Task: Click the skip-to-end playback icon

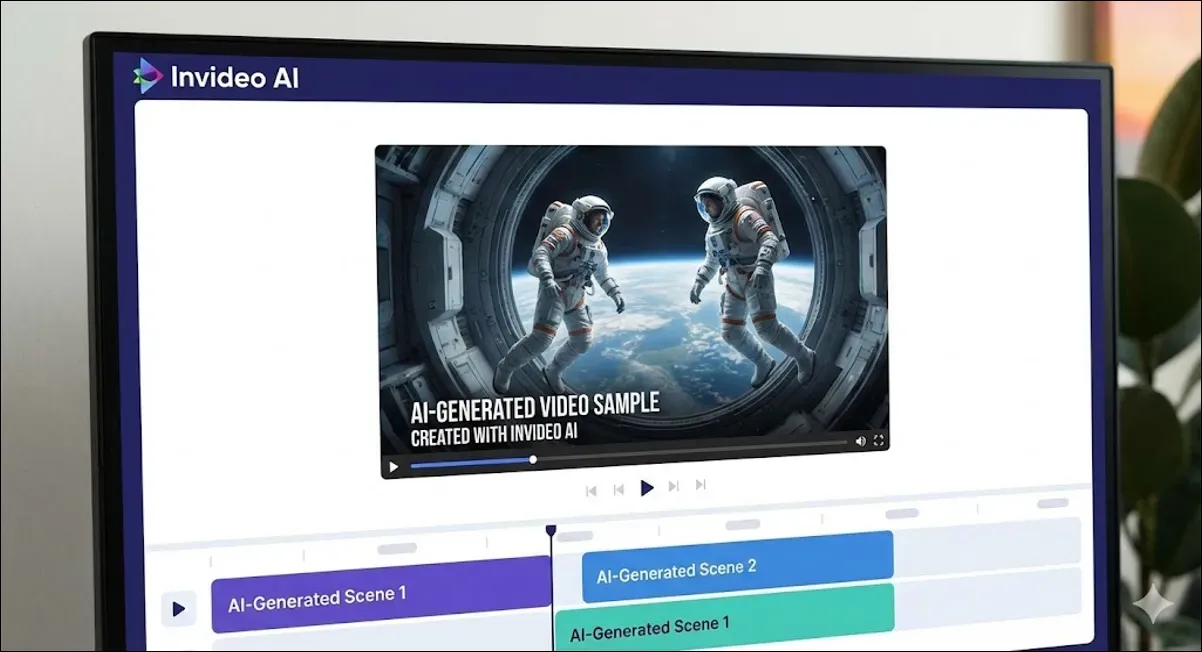Action: tap(701, 486)
